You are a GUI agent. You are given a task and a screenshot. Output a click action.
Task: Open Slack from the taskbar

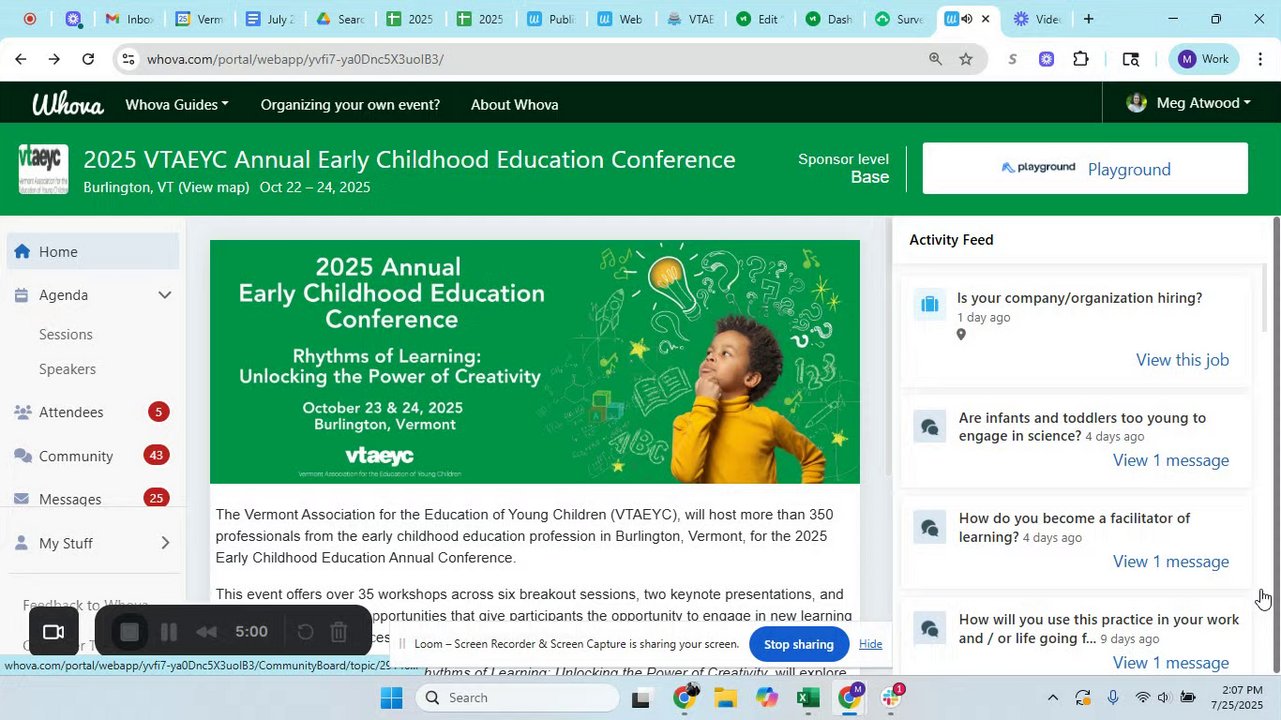tap(890, 698)
